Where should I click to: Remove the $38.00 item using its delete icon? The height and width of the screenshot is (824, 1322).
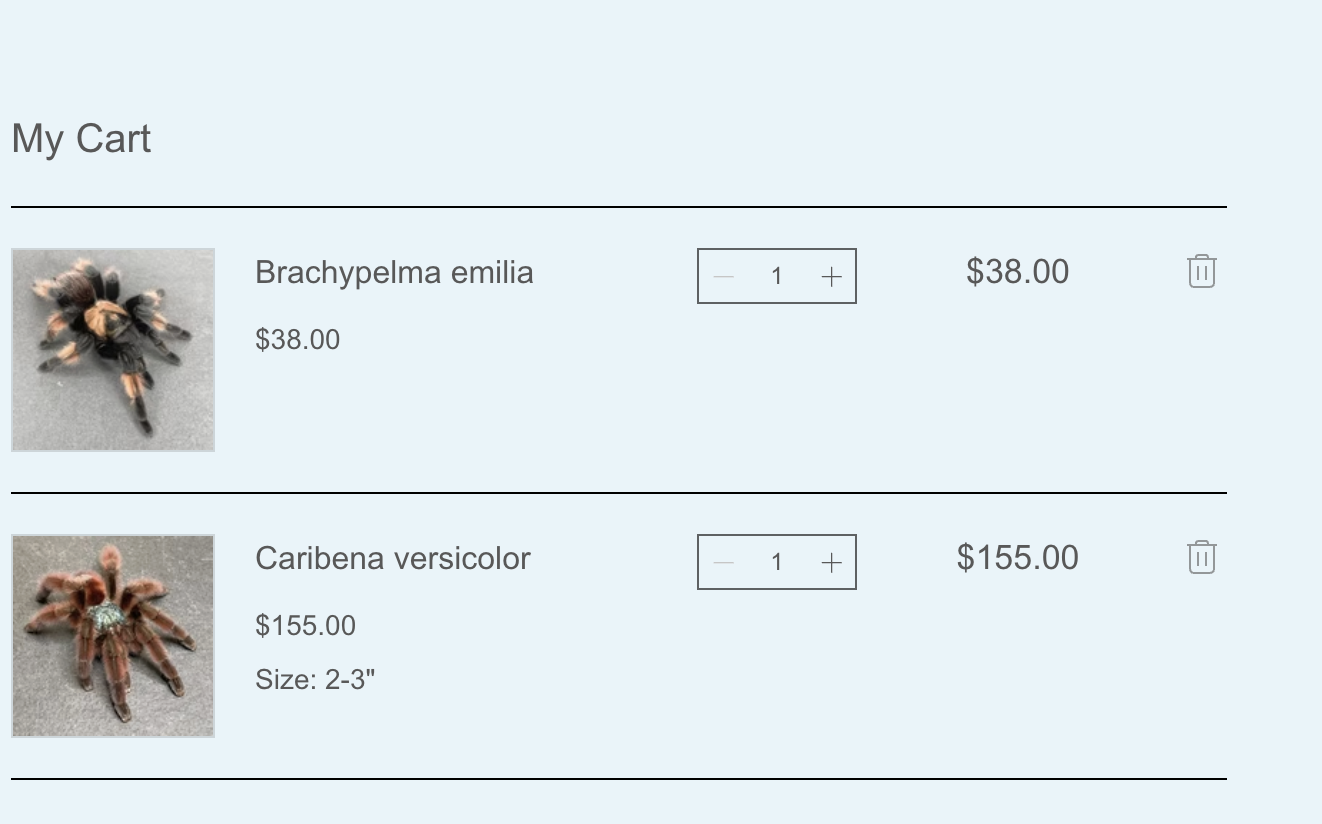1200,271
